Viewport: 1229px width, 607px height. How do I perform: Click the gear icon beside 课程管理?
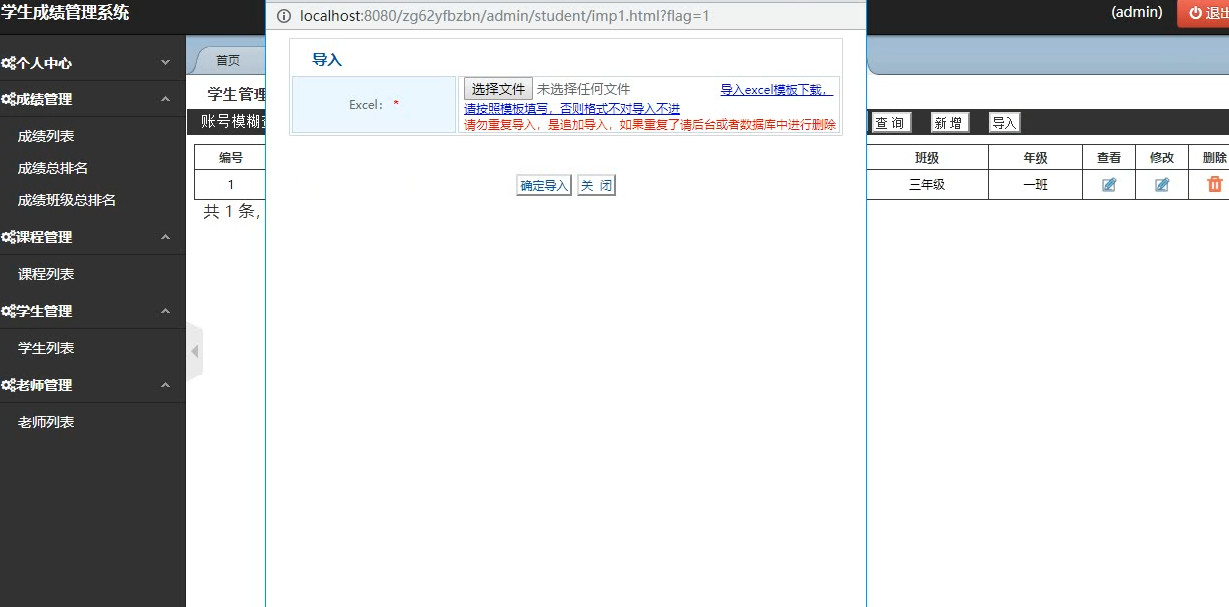[8, 237]
